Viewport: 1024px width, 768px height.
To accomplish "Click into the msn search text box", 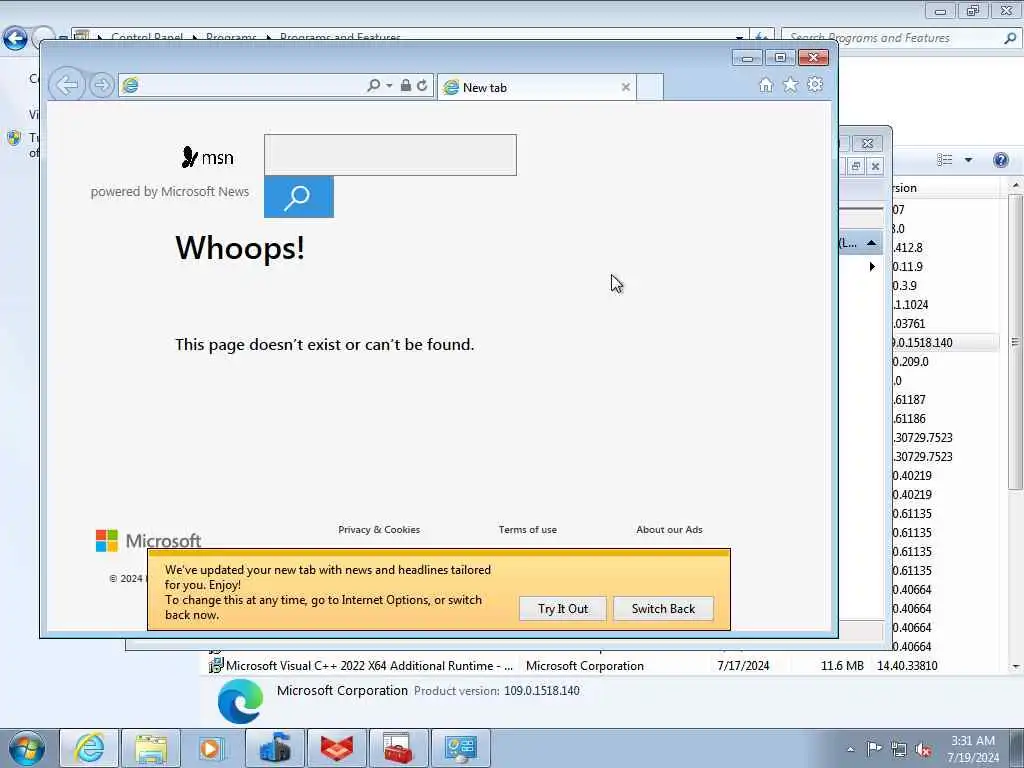I will (x=390, y=155).
